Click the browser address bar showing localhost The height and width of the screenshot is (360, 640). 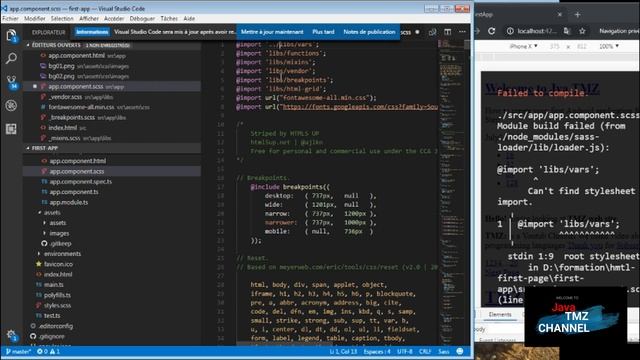[x=537, y=31]
